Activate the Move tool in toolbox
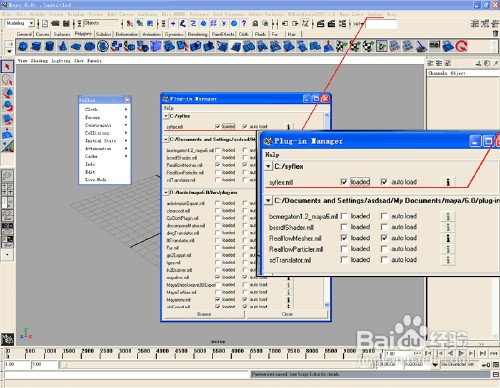 pyautogui.click(x=7, y=93)
